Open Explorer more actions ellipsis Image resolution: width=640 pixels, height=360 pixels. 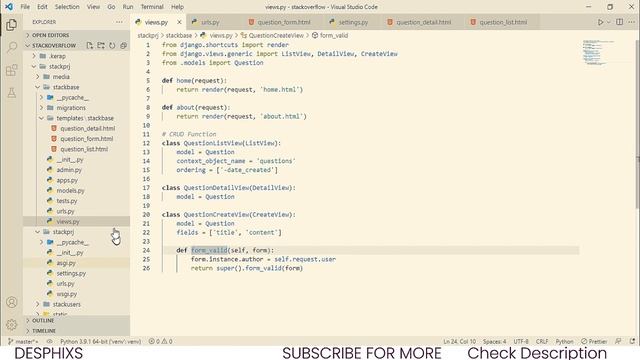click(119, 22)
